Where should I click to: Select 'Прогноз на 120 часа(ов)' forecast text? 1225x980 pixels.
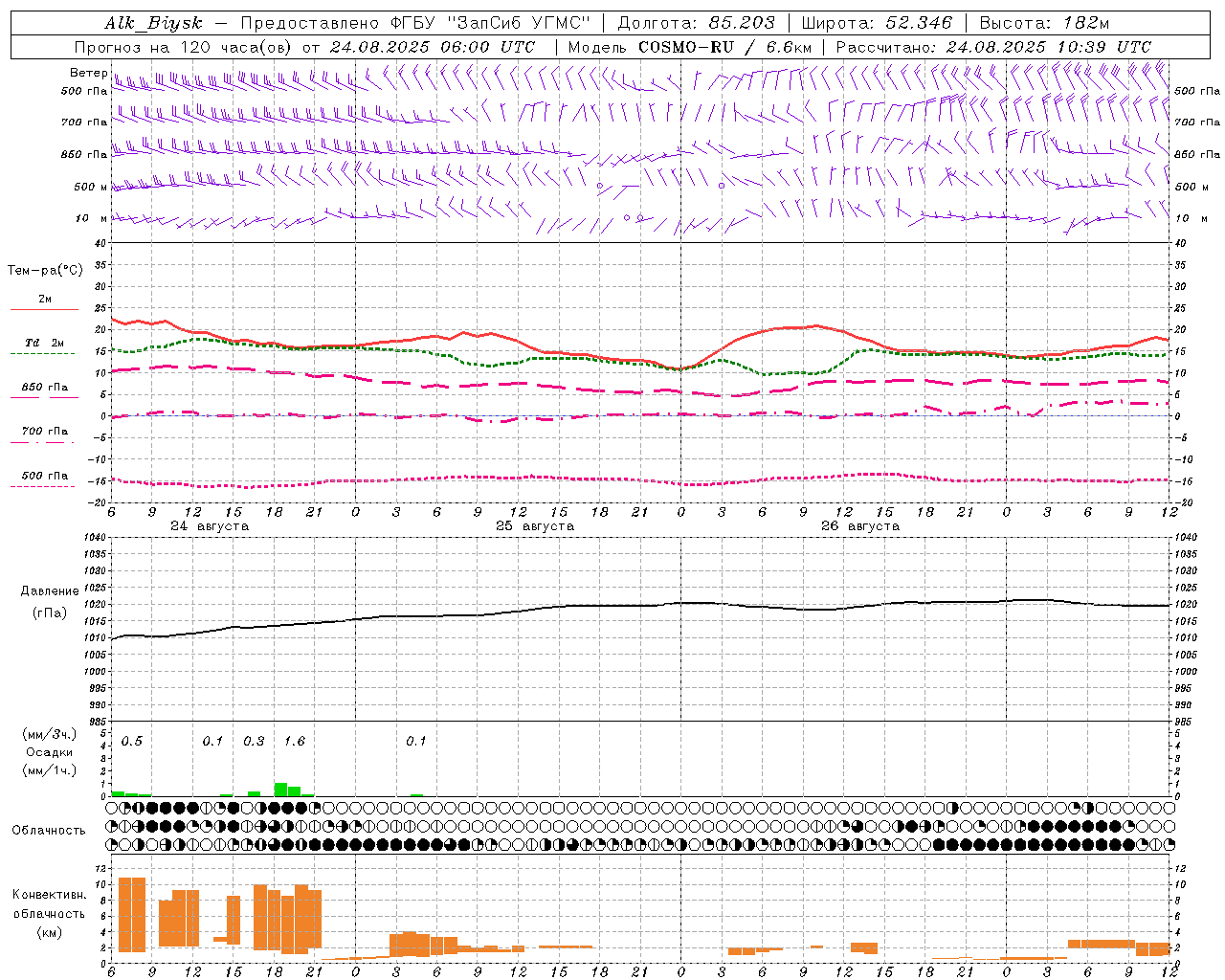click(185, 47)
